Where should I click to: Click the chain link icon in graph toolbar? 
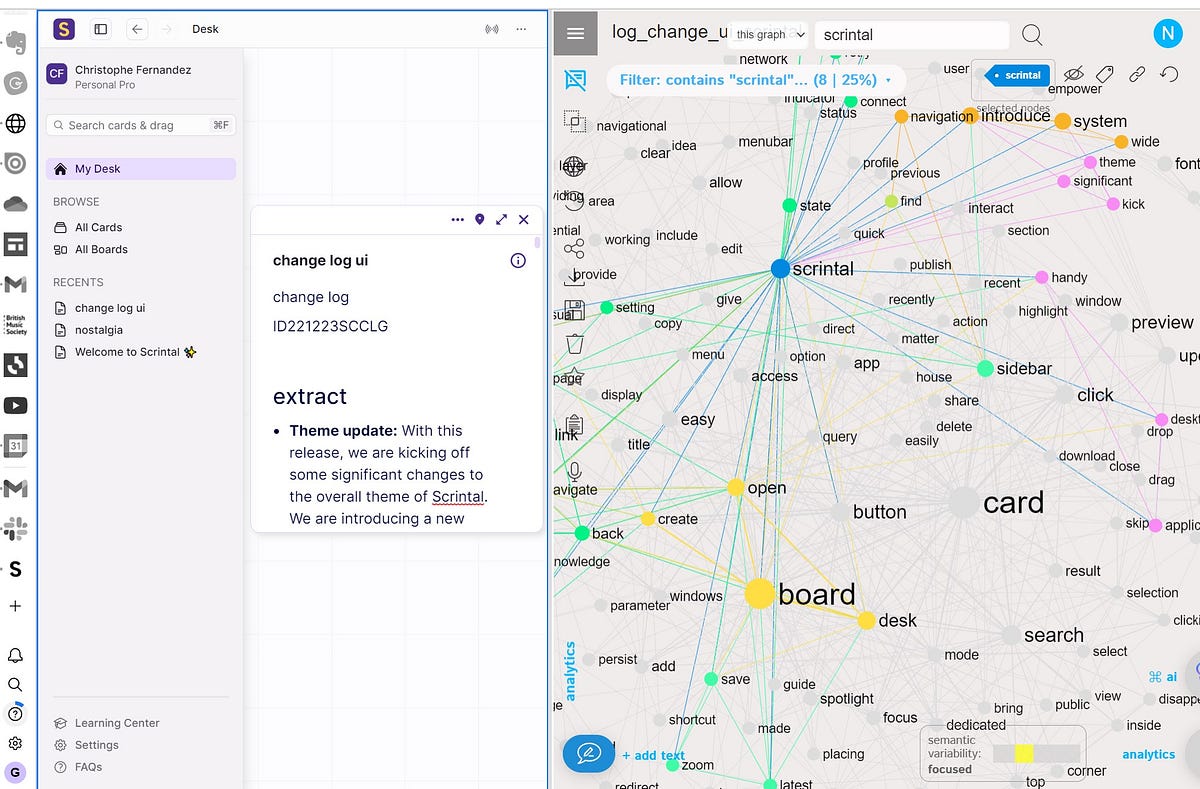click(x=1137, y=74)
